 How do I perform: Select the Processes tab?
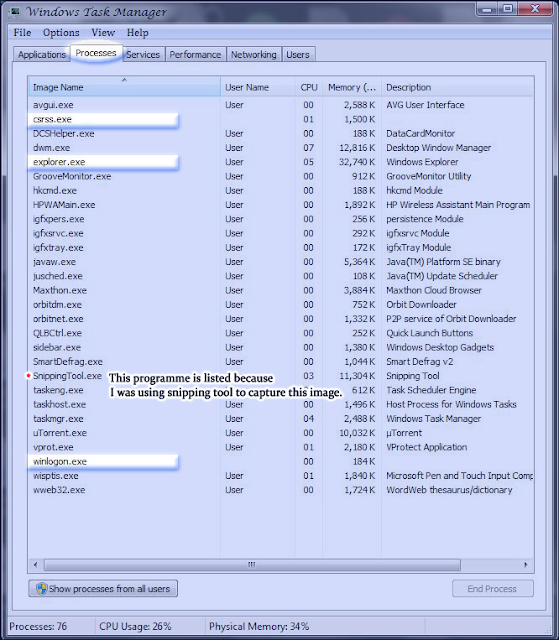pos(96,53)
